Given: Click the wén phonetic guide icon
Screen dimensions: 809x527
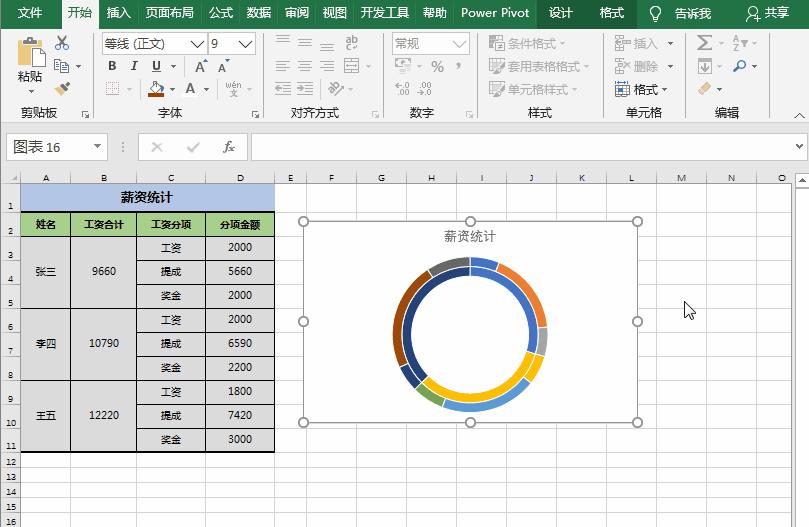Looking at the screenshot, I should [233, 88].
